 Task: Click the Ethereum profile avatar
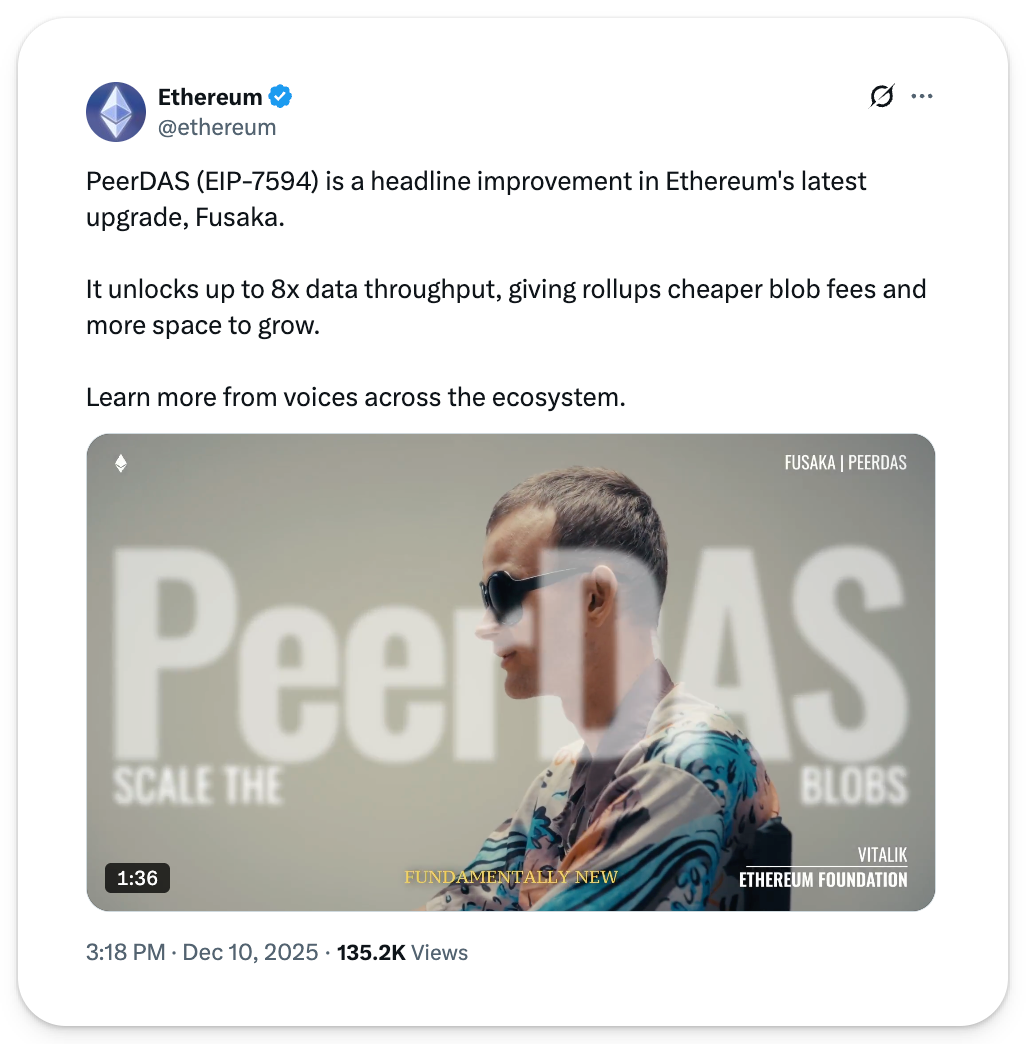(x=116, y=112)
